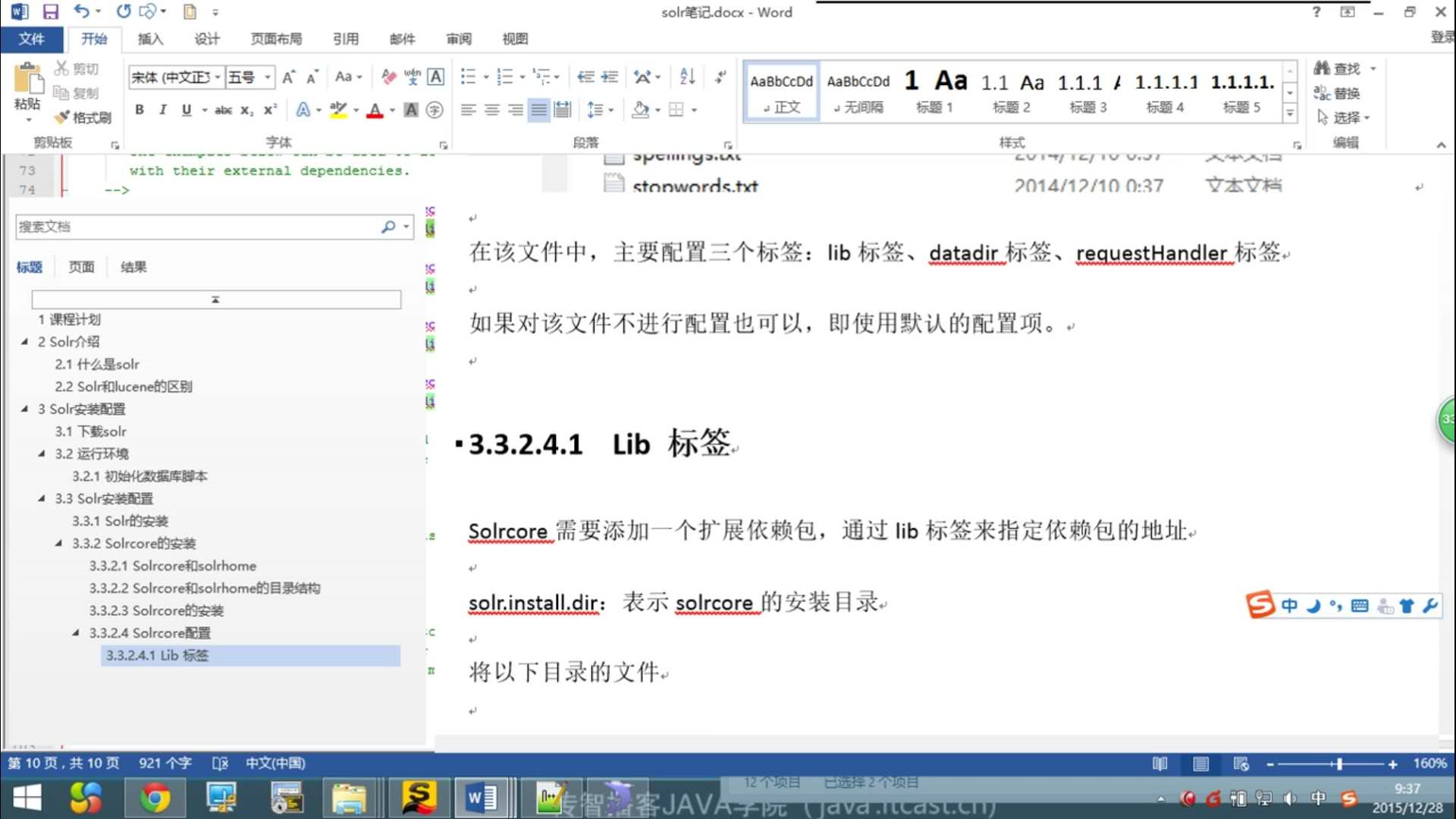Open File Explorer from taskbar
The width and height of the screenshot is (1456, 819).
pyautogui.click(x=349, y=798)
